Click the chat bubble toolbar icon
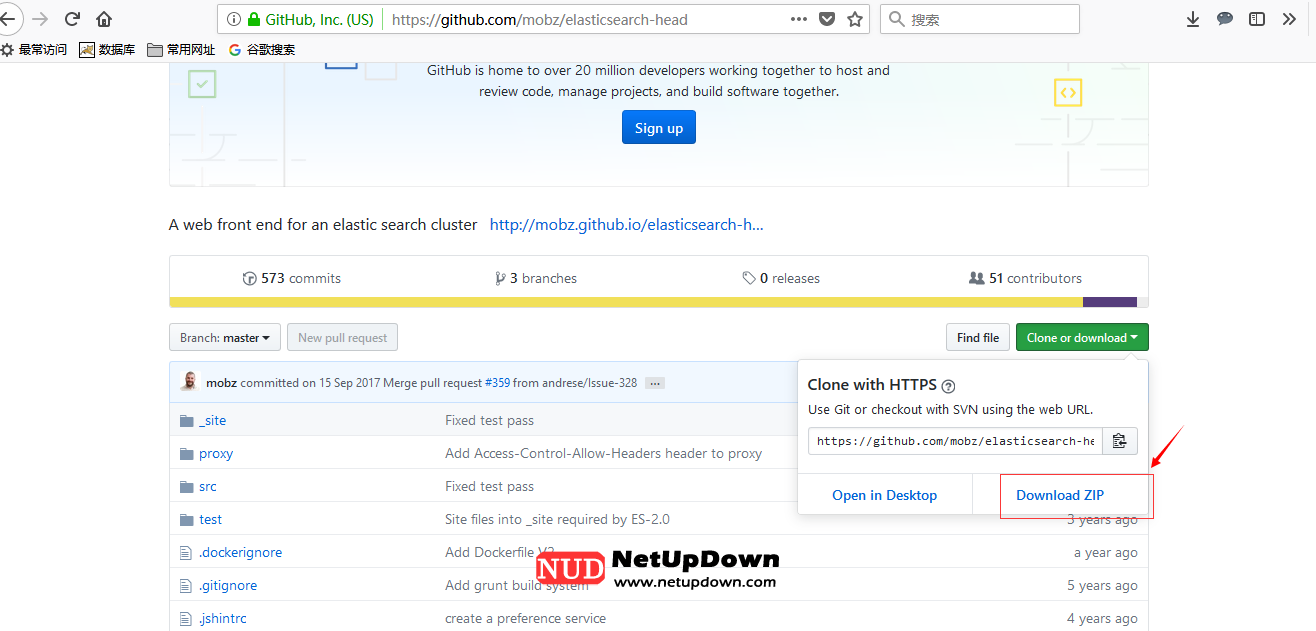1316x631 pixels. pyautogui.click(x=1225, y=19)
